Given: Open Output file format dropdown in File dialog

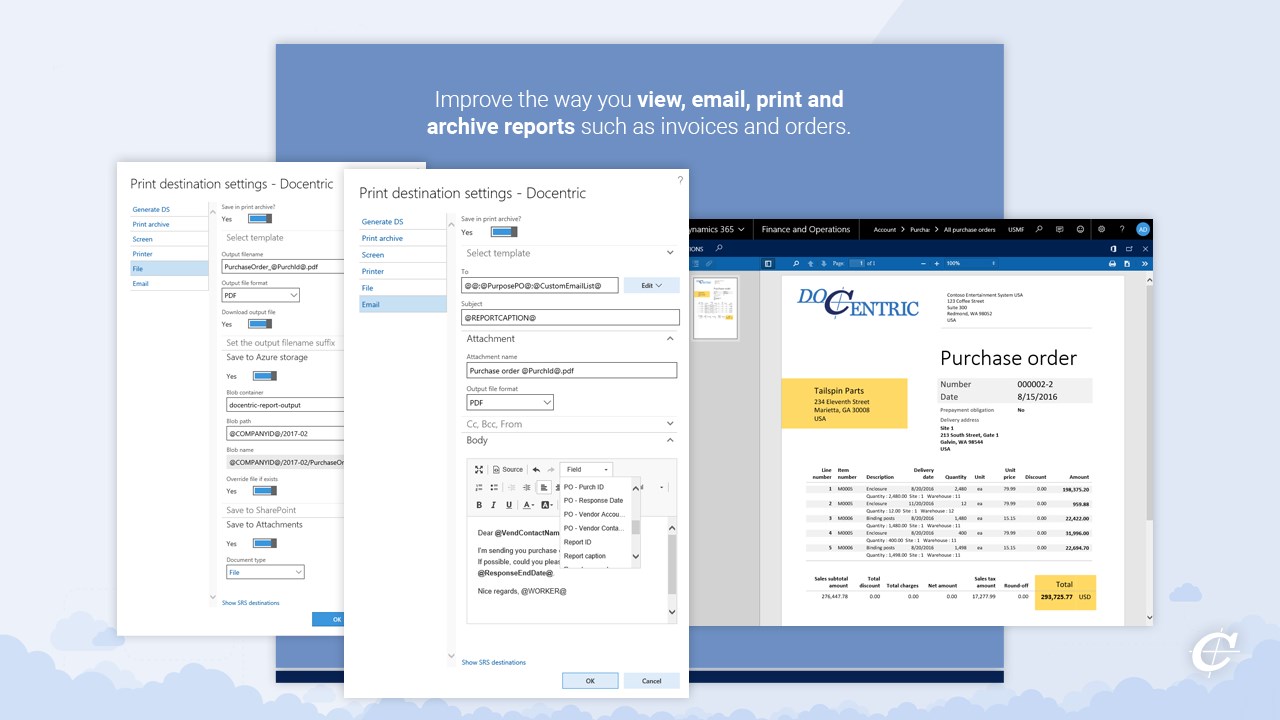Looking at the screenshot, I should [260, 295].
